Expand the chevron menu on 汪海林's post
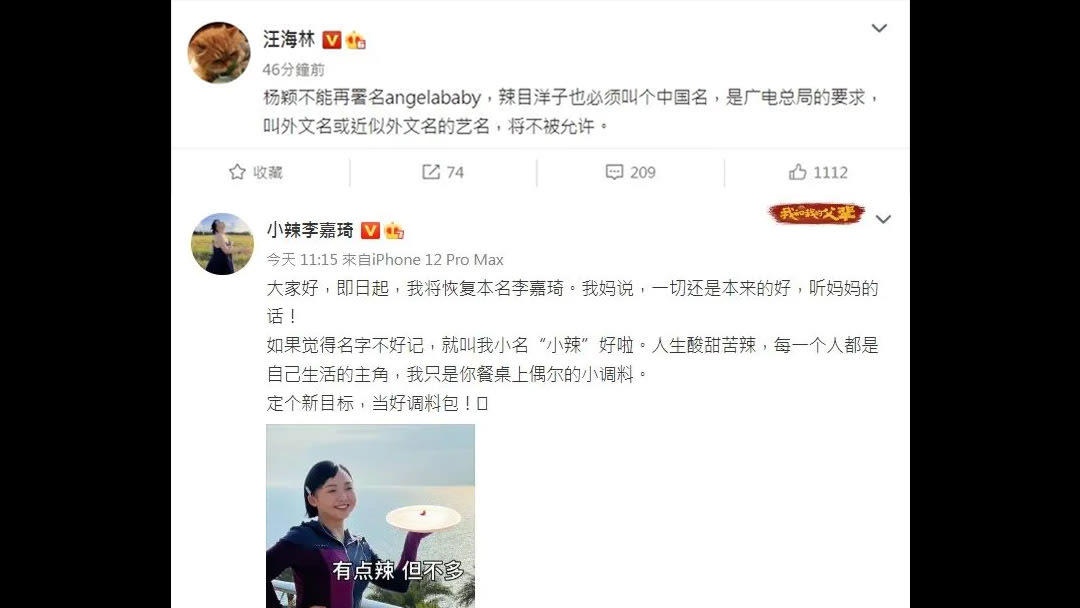1080x608 pixels. point(879,28)
